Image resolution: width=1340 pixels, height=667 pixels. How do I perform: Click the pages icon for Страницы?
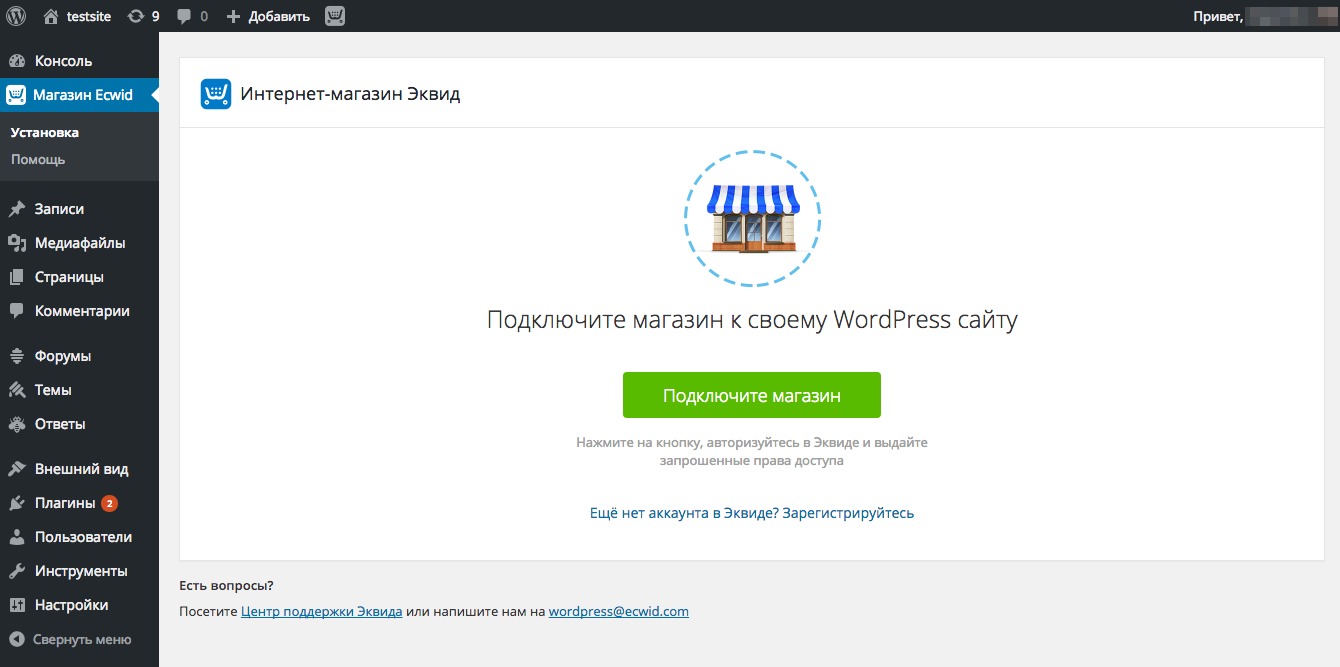tap(16, 277)
